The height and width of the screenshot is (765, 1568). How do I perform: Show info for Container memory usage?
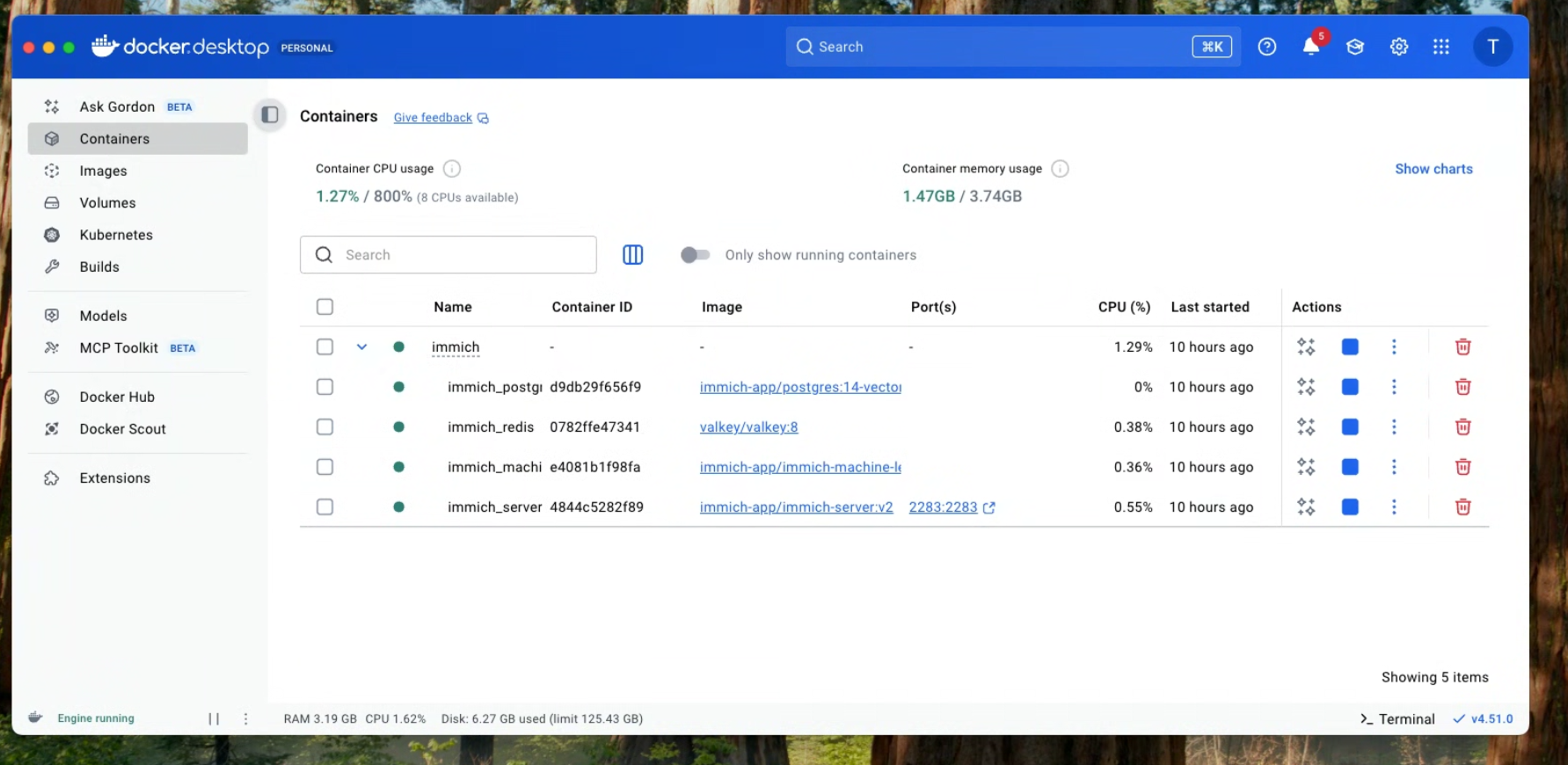click(1061, 169)
